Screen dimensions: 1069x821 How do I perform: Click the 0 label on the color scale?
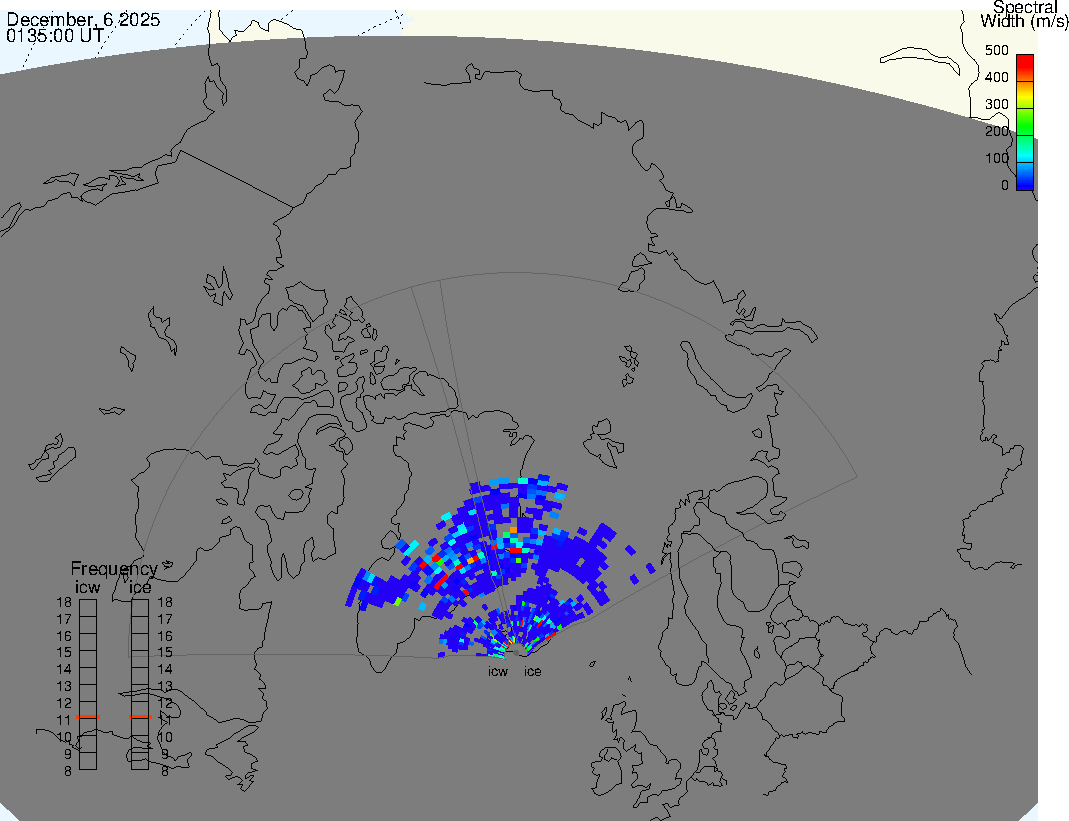tap(1005, 185)
